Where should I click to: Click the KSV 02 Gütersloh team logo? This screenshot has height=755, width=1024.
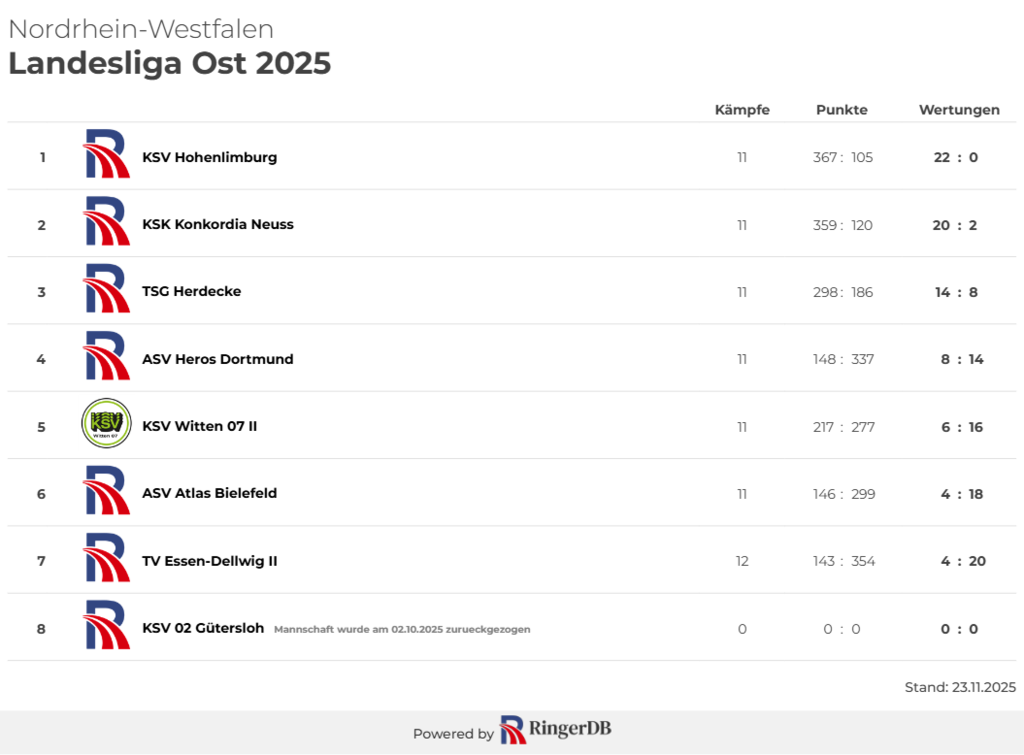[106, 626]
